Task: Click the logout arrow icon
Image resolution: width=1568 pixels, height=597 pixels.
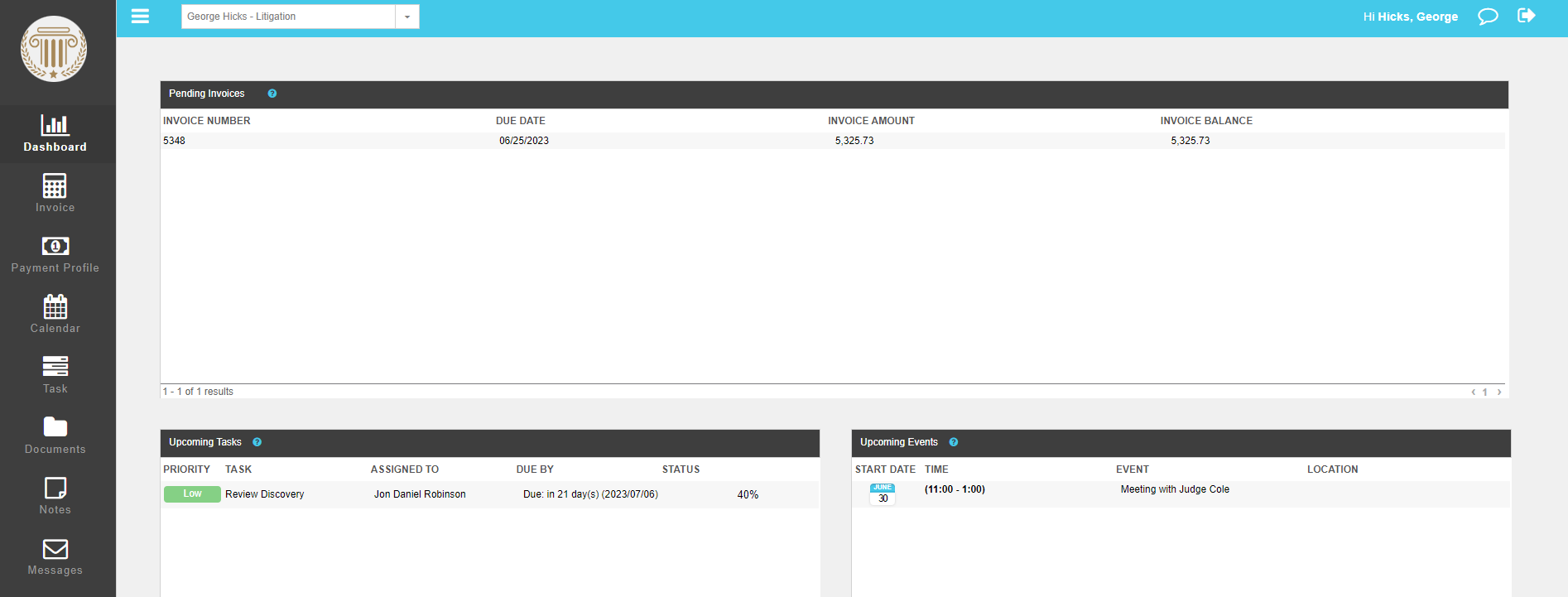Action: [x=1526, y=16]
